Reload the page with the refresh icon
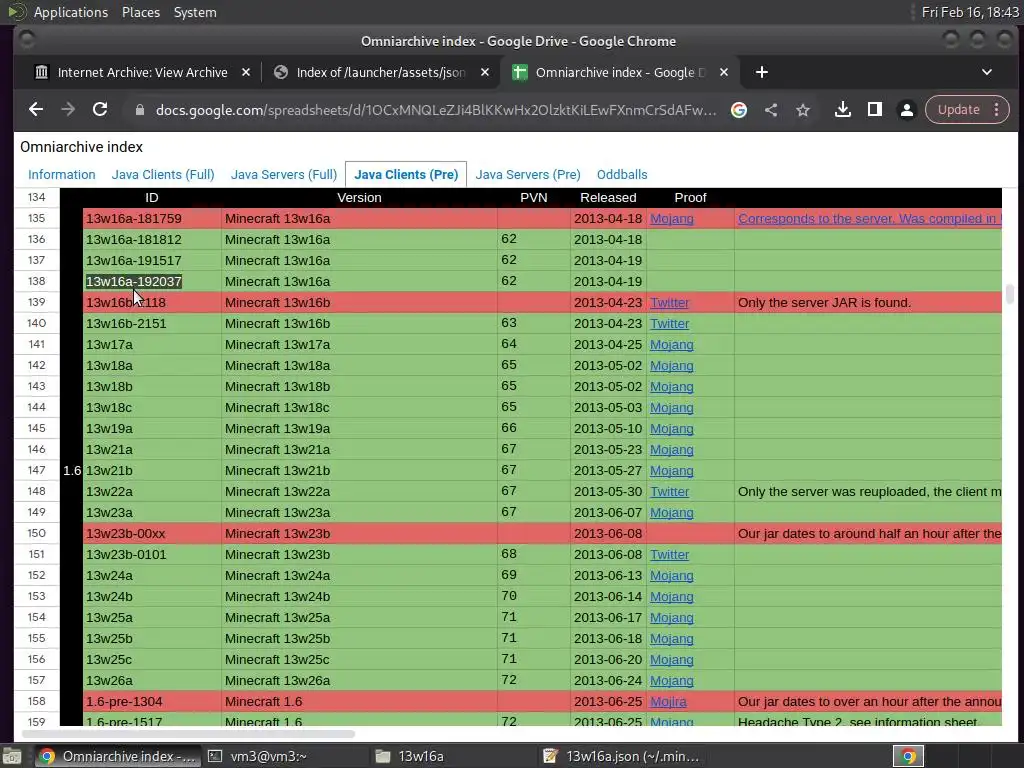The image size is (1024, 768). (100, 110)
